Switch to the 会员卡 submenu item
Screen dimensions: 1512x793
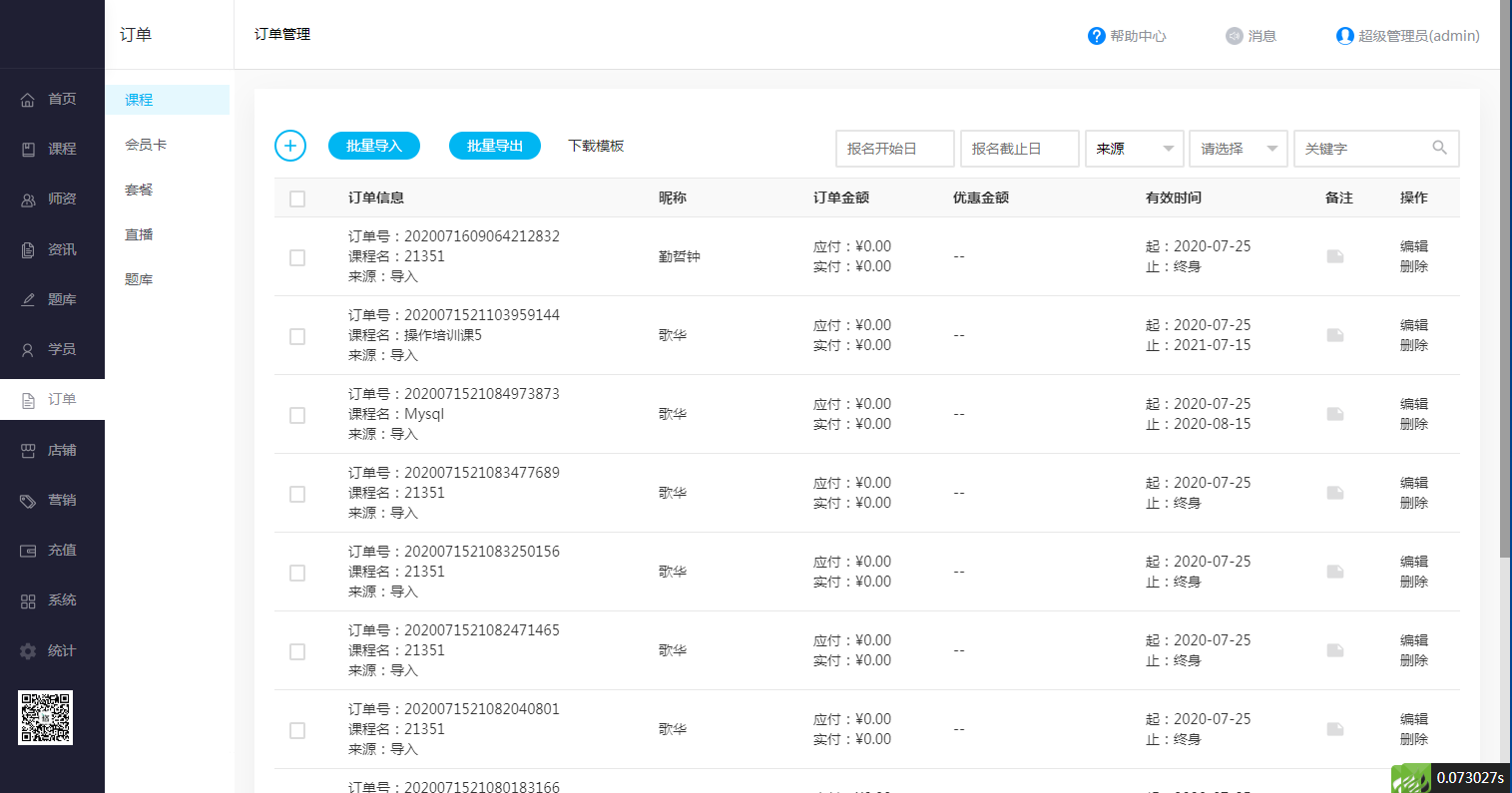[x=146, y=145]
